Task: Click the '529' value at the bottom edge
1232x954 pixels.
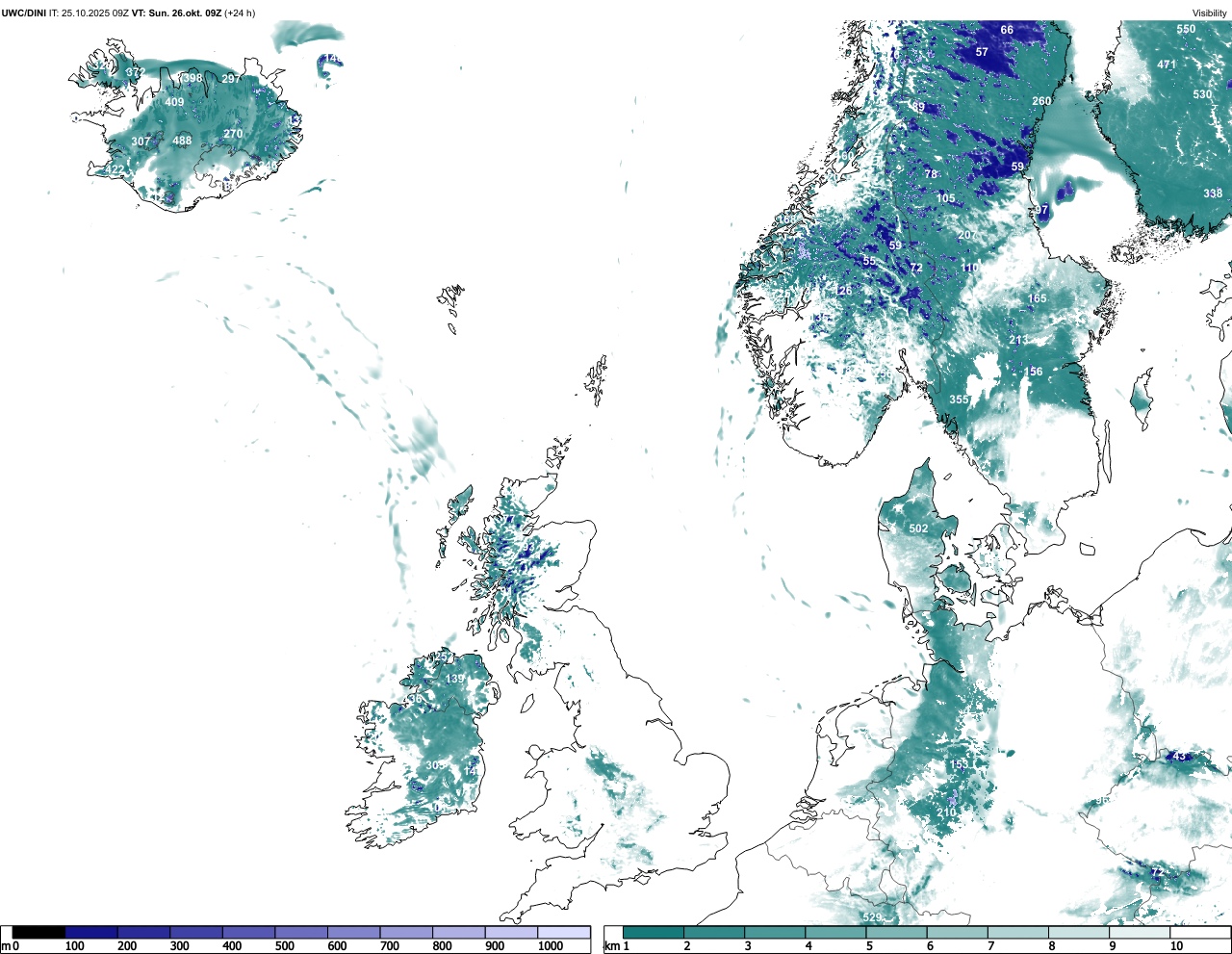Action: point(872,917)
